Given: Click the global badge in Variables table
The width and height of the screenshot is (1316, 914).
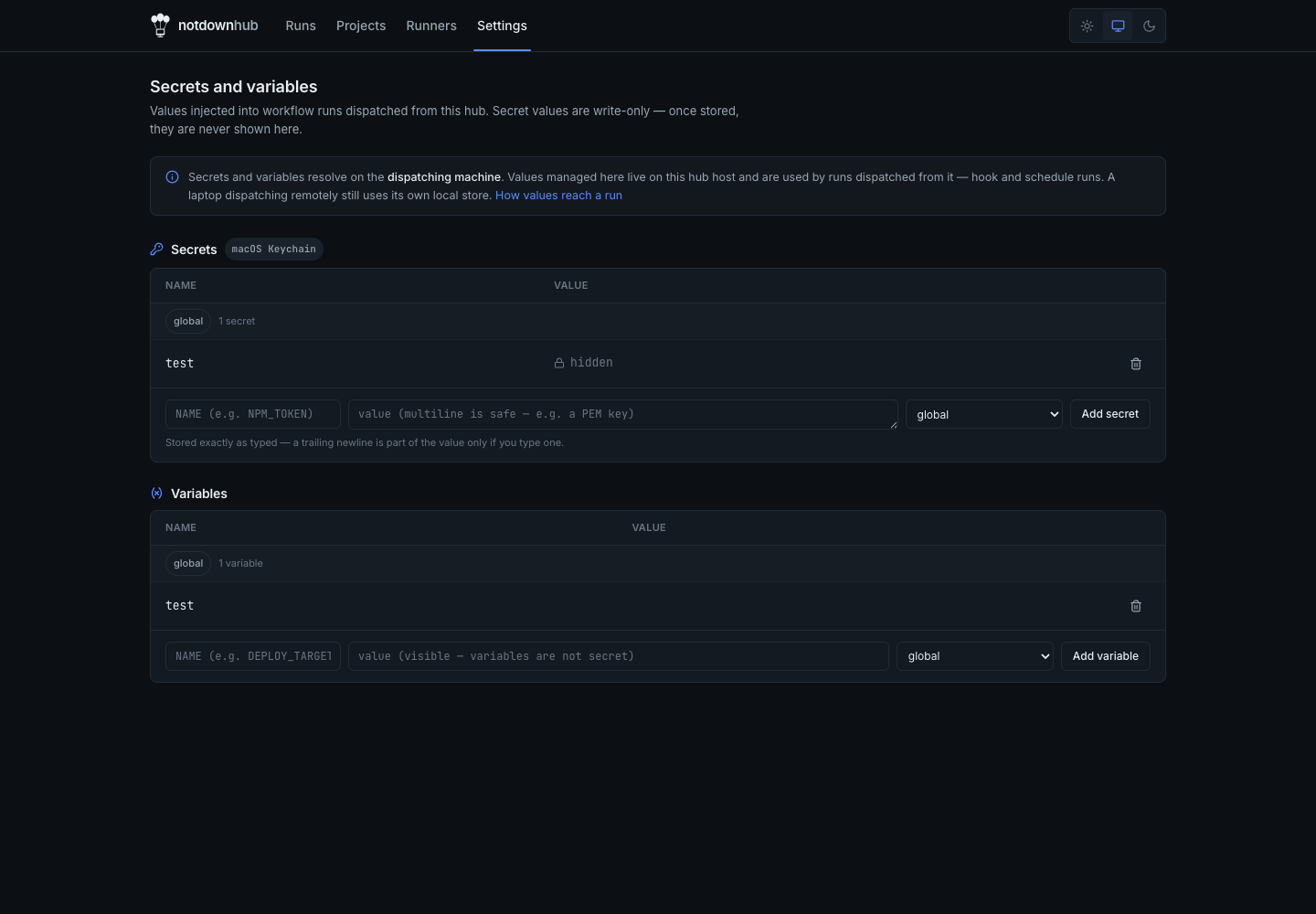Looking at the screenshot, I should [x=188, y=563].
